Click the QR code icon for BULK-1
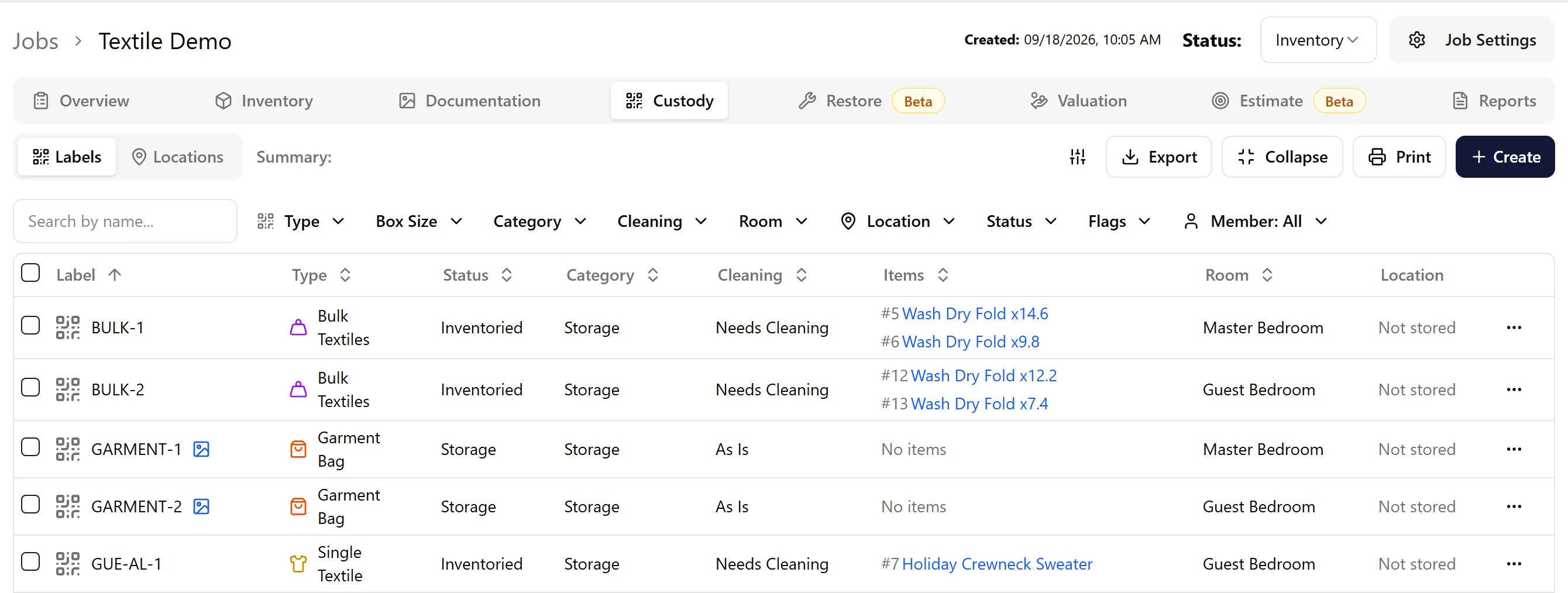Screen dimensions: 1568x593 point(67,327)
